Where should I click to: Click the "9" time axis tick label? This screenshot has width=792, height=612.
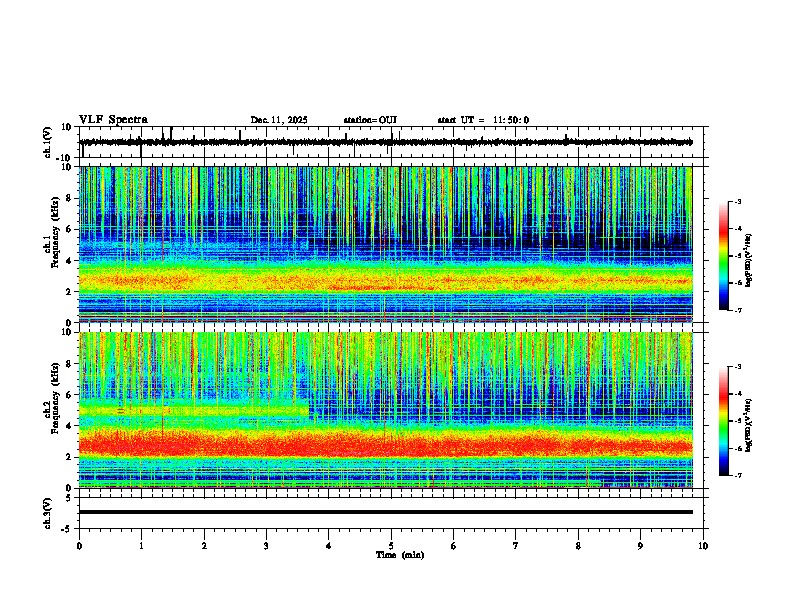click(640, 546)
